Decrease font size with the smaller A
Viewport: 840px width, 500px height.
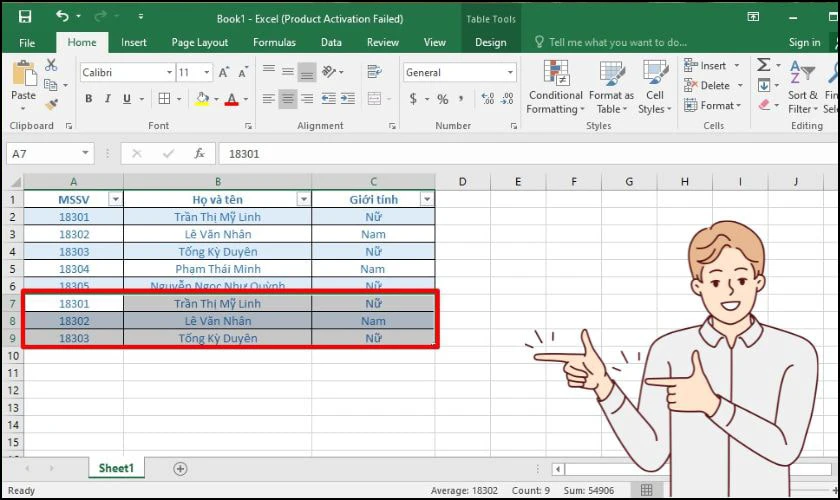(x=243, y=72)
